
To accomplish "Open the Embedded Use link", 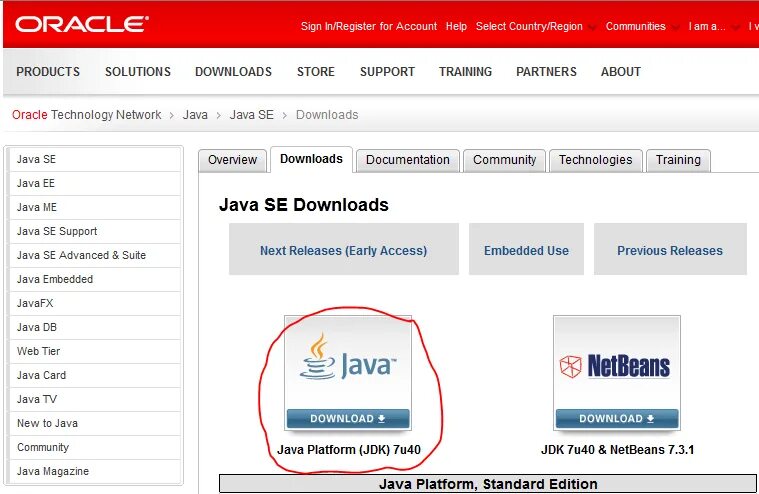I will coord(526,250).
